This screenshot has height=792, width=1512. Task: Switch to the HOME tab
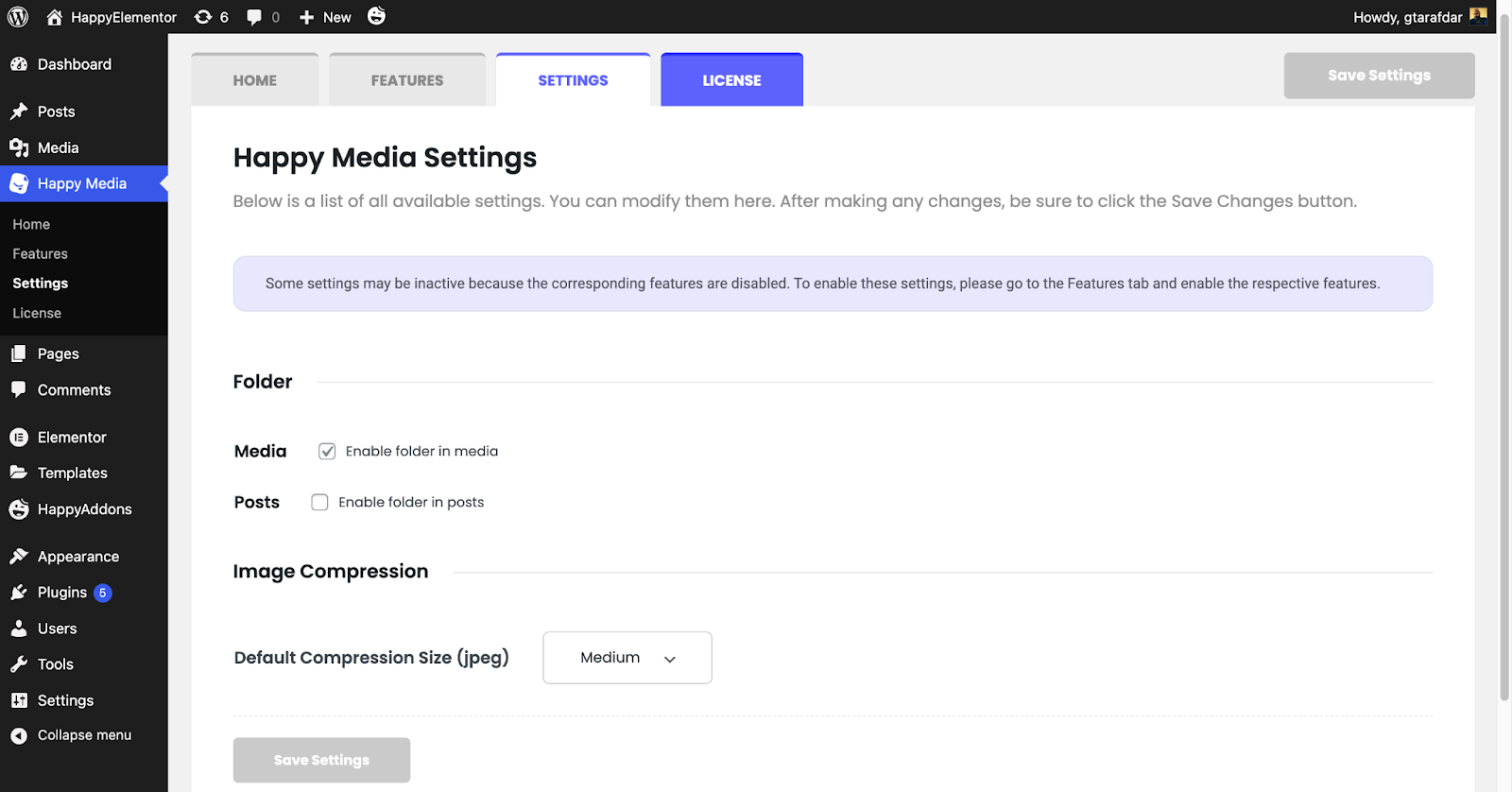(255, 80)
